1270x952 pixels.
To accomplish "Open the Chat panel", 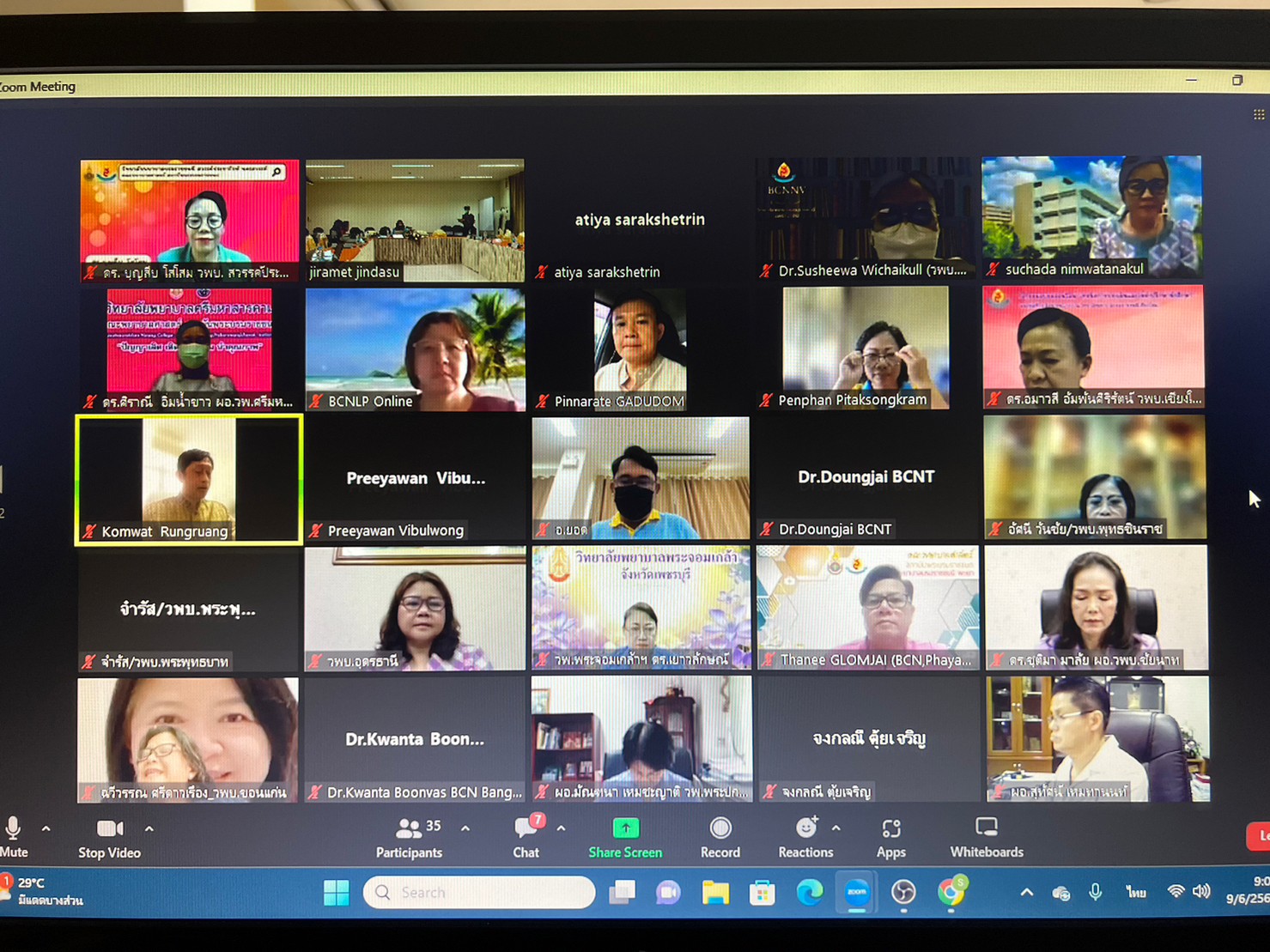I will pyautogui.click(x=526, y=837).
